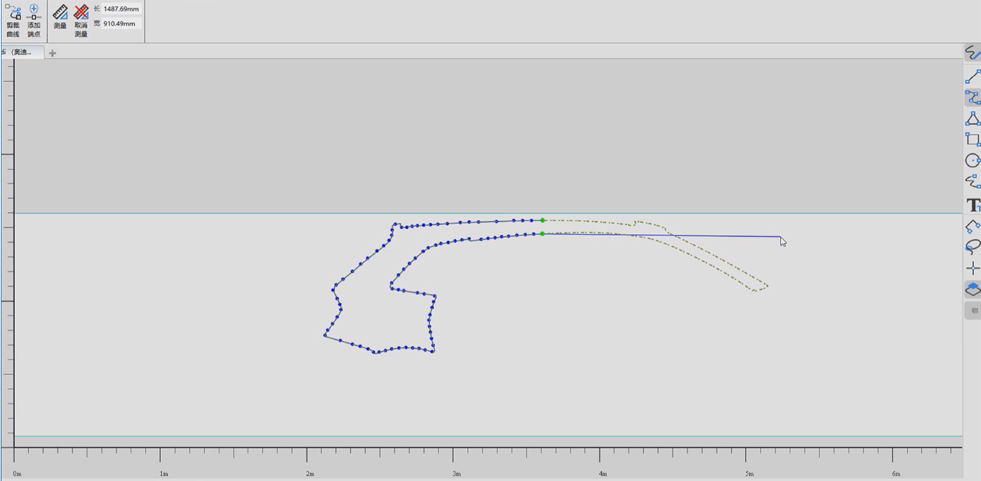Screen dimensions: 981x481
Task: Open the layers stack tool
Action: click(x=972, y=289)
